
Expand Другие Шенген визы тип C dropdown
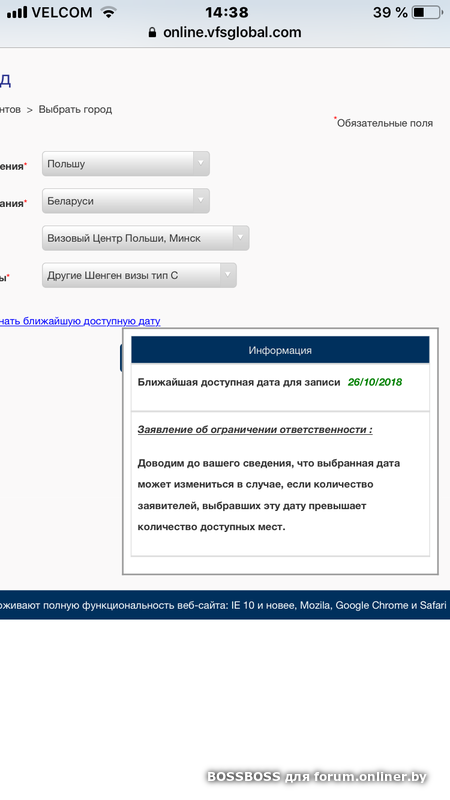(x=139, y=275)
